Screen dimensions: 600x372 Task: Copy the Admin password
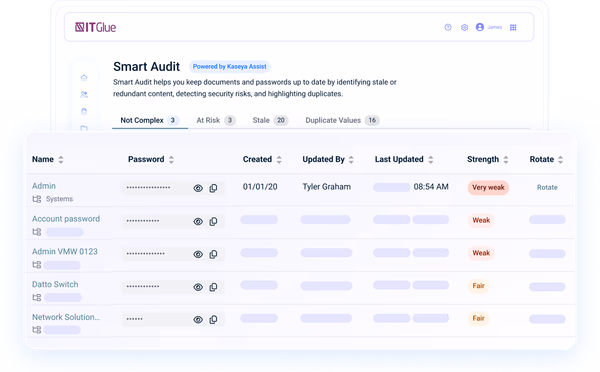tap(213, 188)
